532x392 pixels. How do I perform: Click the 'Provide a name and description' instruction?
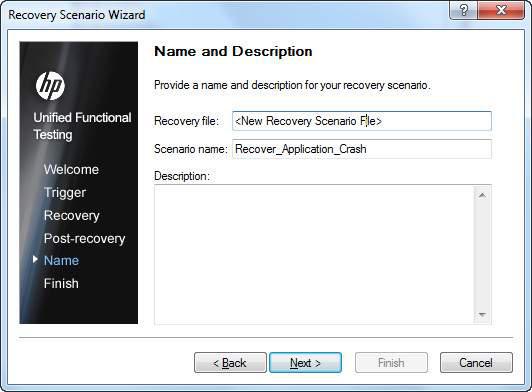292,85
